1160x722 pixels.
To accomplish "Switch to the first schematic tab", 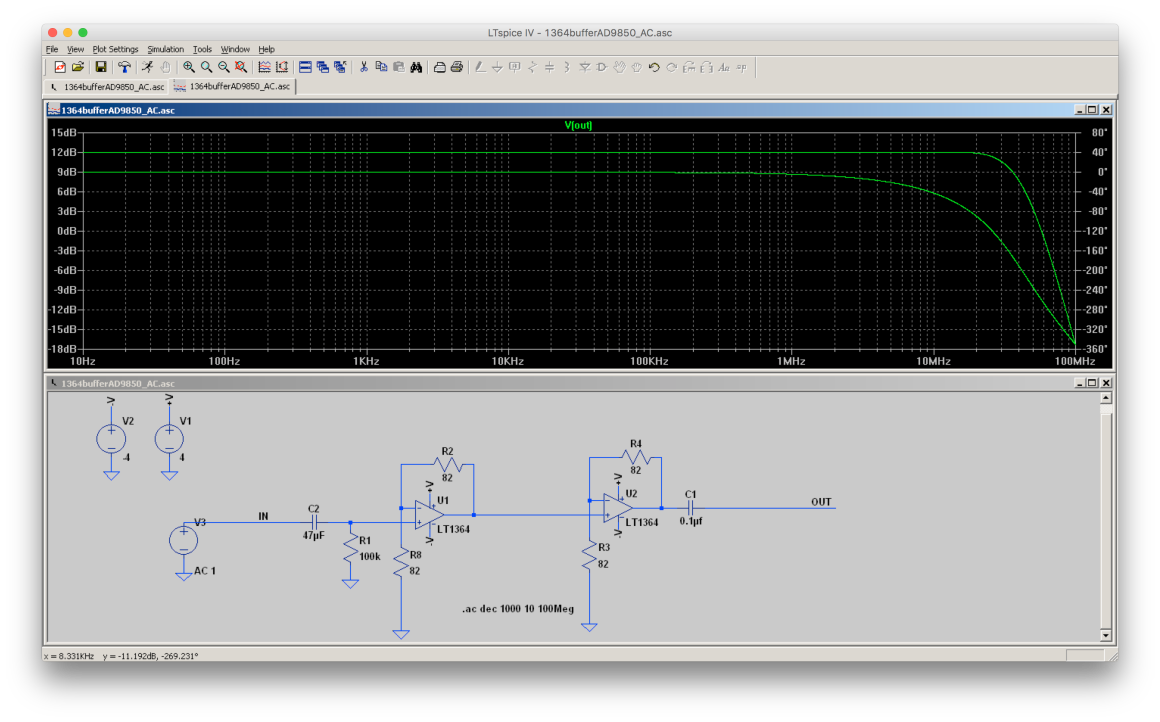I will pos(107,87).
